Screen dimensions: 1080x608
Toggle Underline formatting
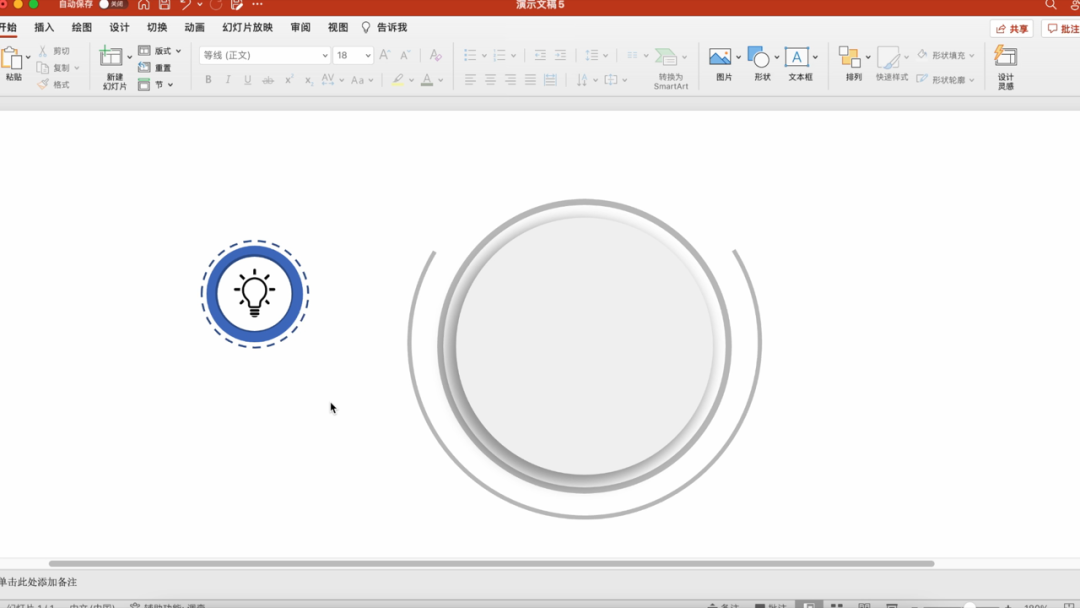247,80
